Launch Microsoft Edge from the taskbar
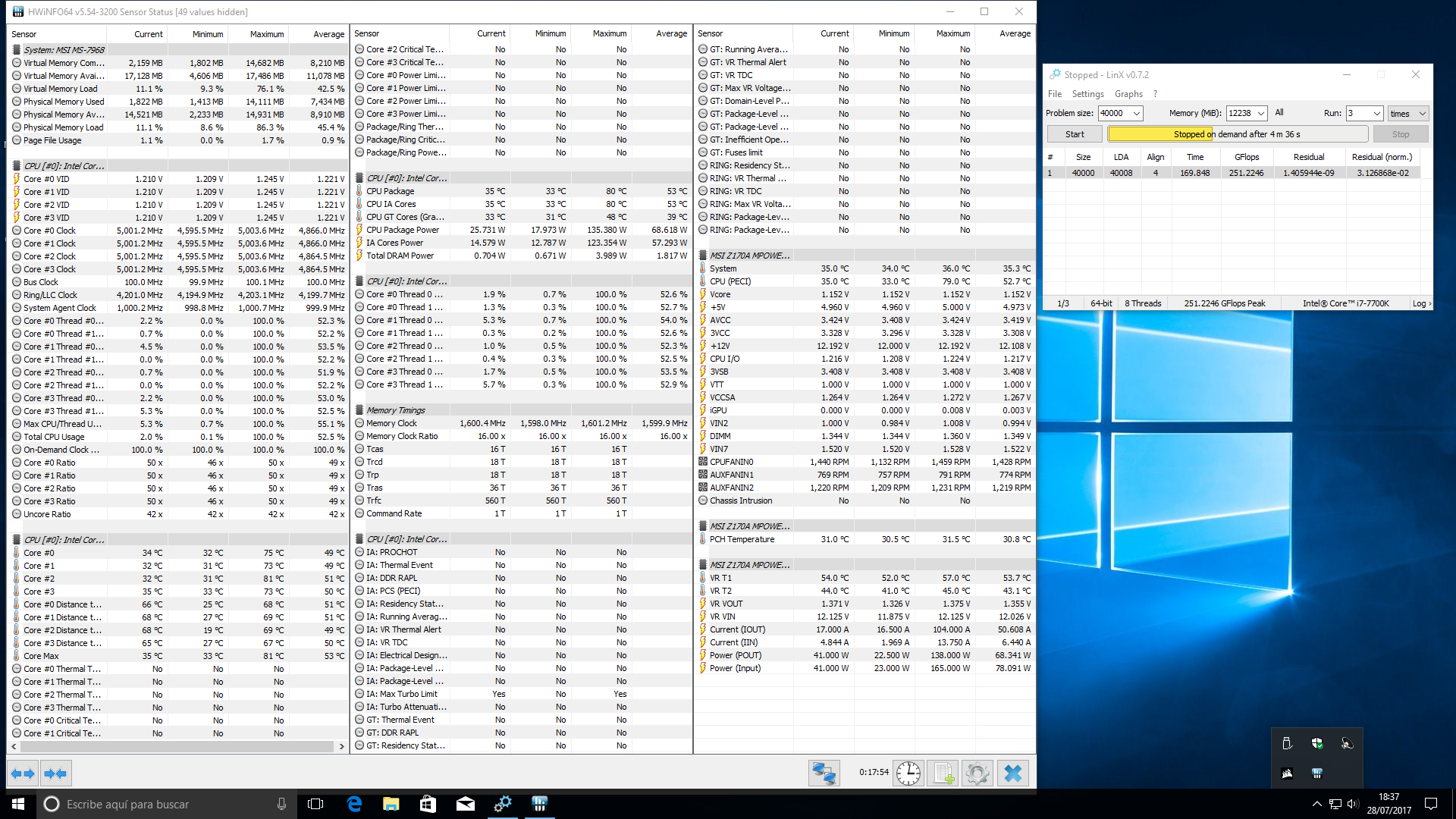 pyautogui.click(x=354, y=804)
